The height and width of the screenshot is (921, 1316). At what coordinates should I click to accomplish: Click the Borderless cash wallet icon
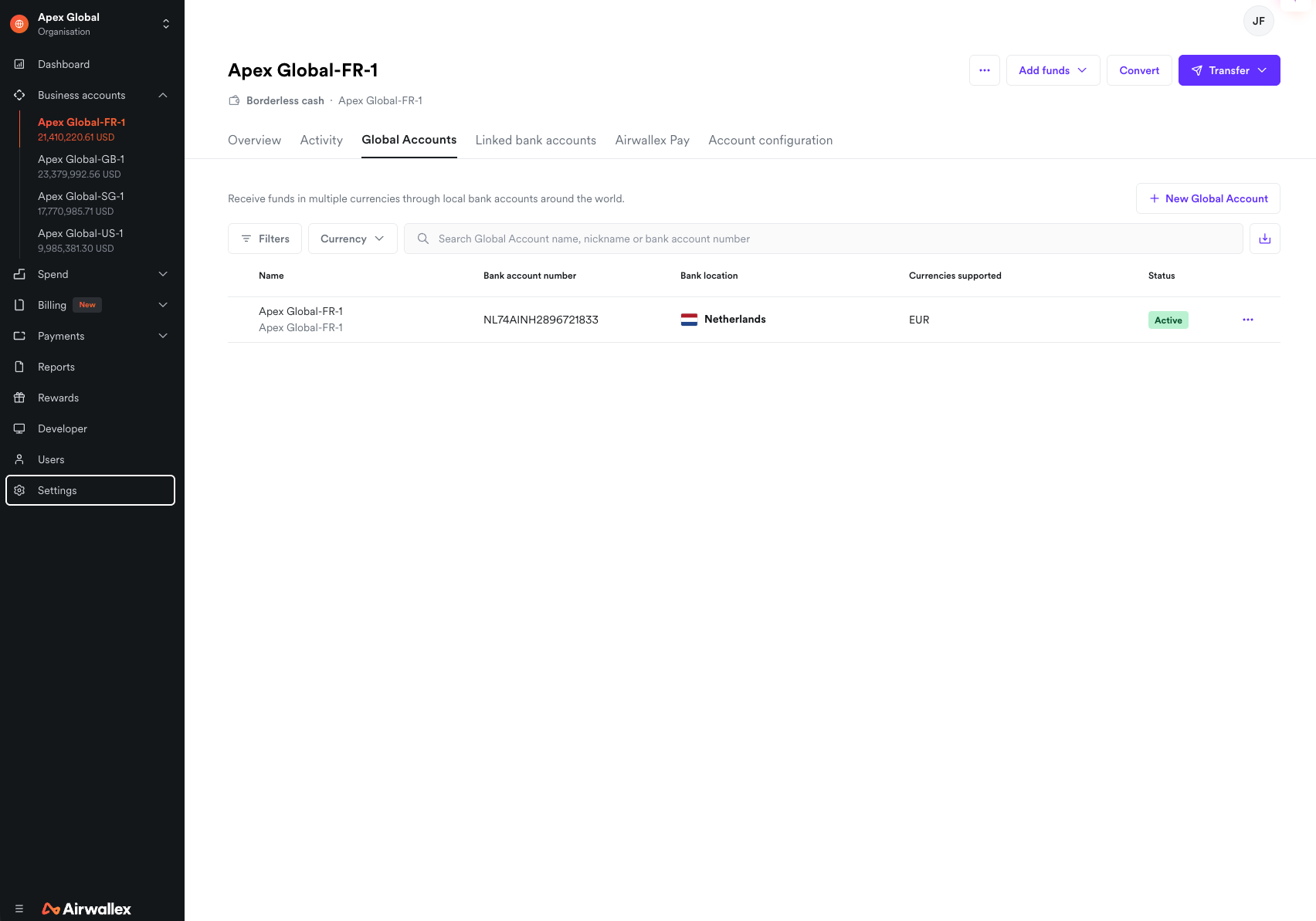[234, 100]
